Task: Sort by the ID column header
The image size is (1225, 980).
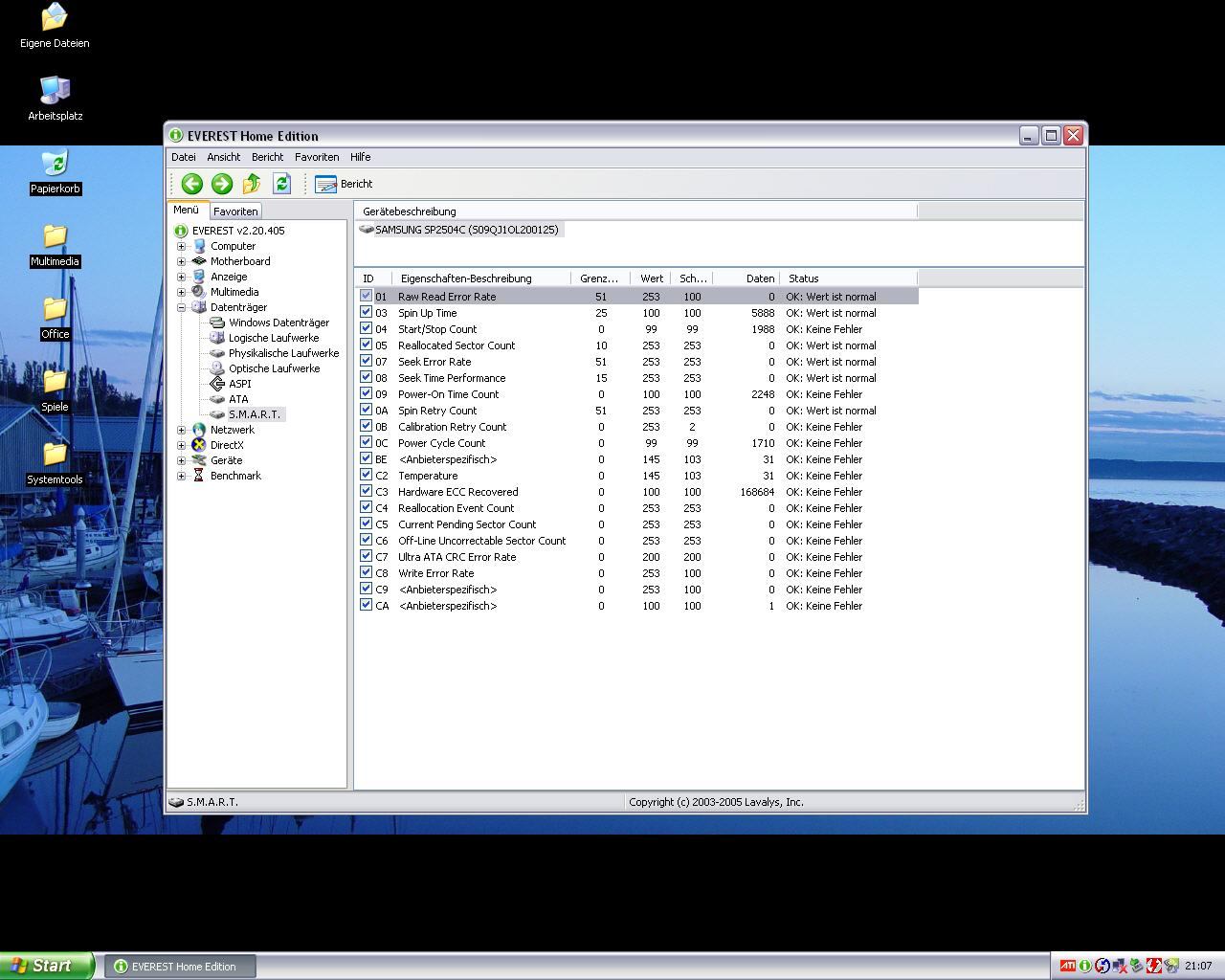Action: [373, 278]
